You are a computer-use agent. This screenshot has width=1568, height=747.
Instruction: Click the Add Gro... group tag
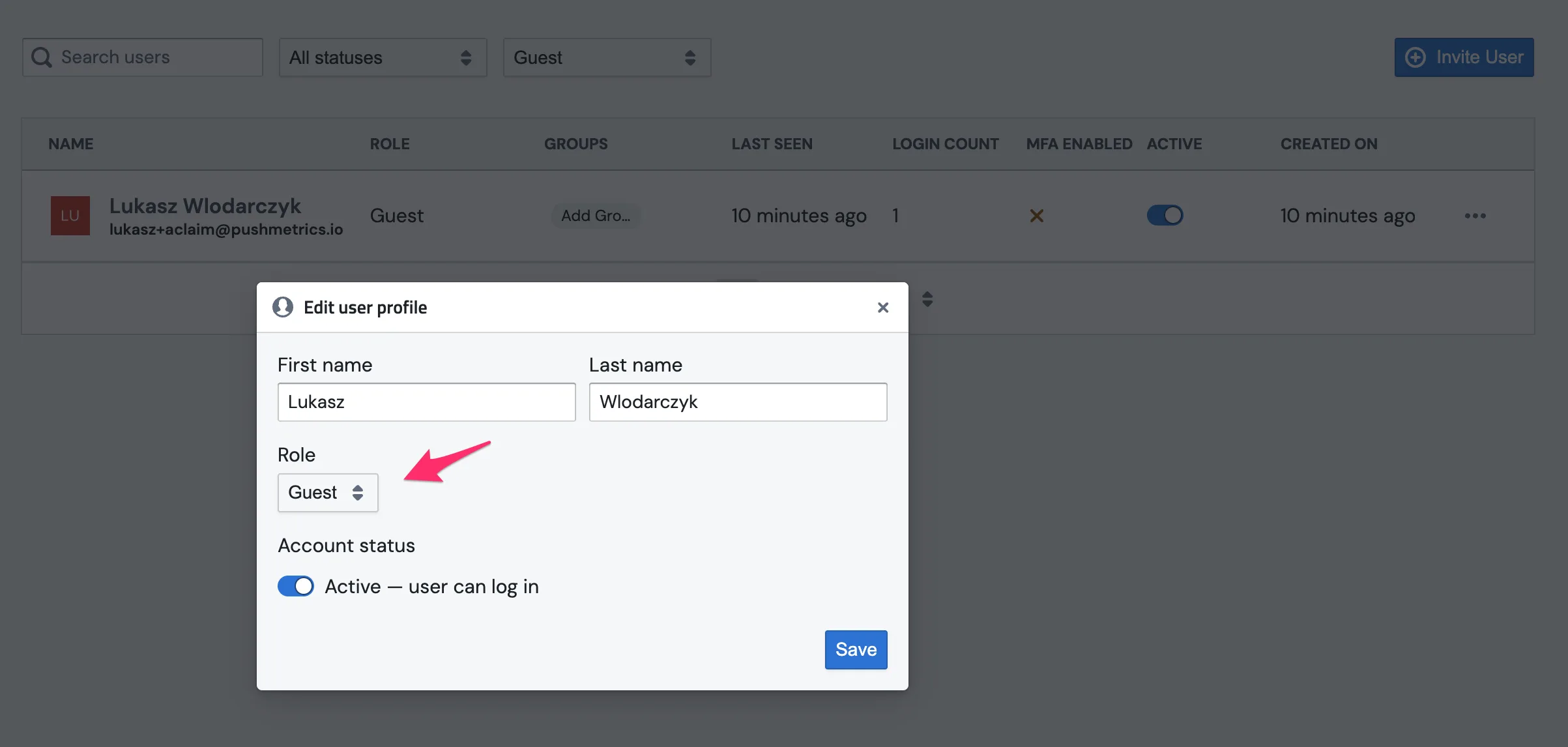(596, 216)
